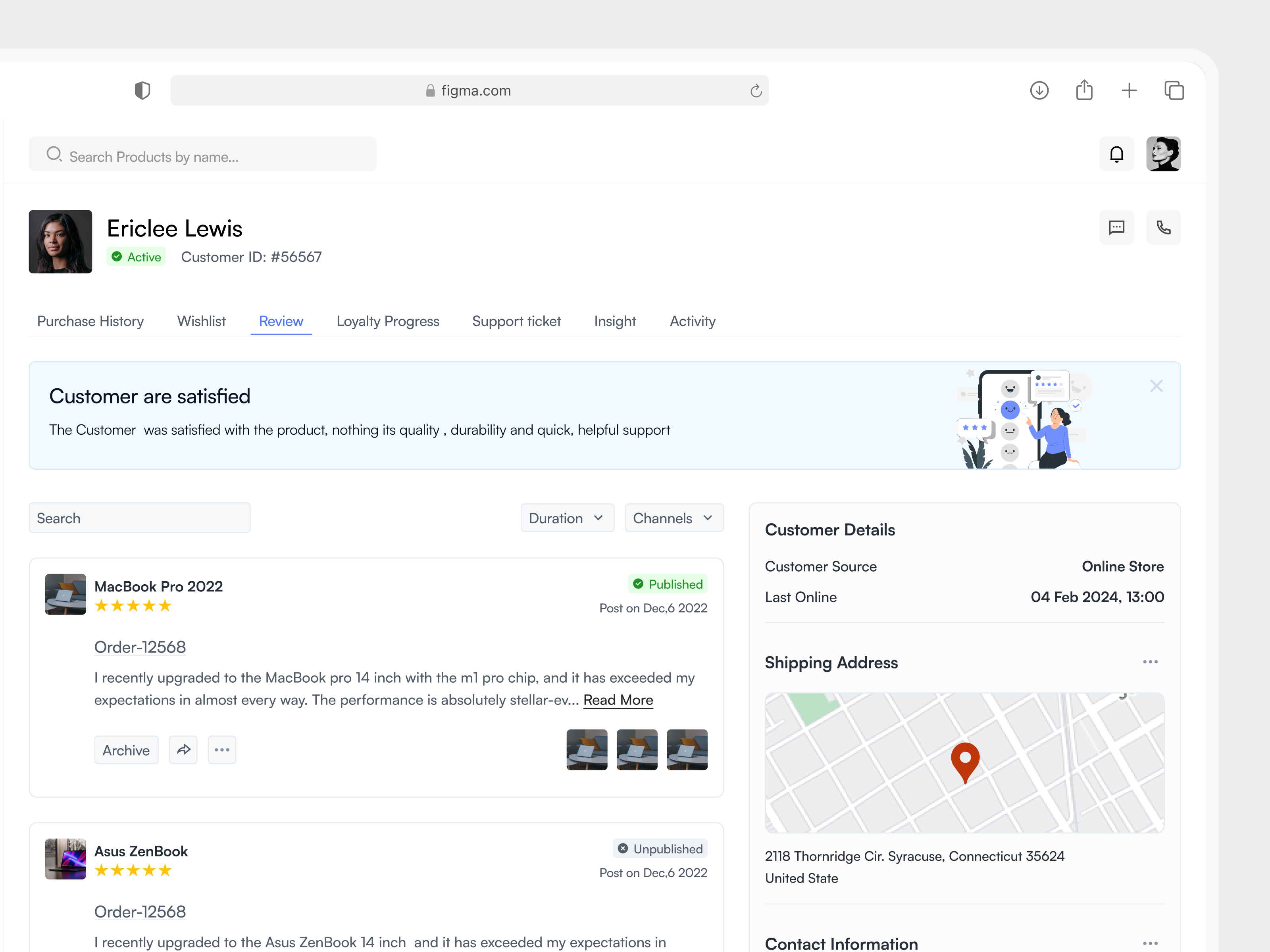Viewport: 1270px width, 952px height.
Task: Open the notifications bell
Action: 1116,154
